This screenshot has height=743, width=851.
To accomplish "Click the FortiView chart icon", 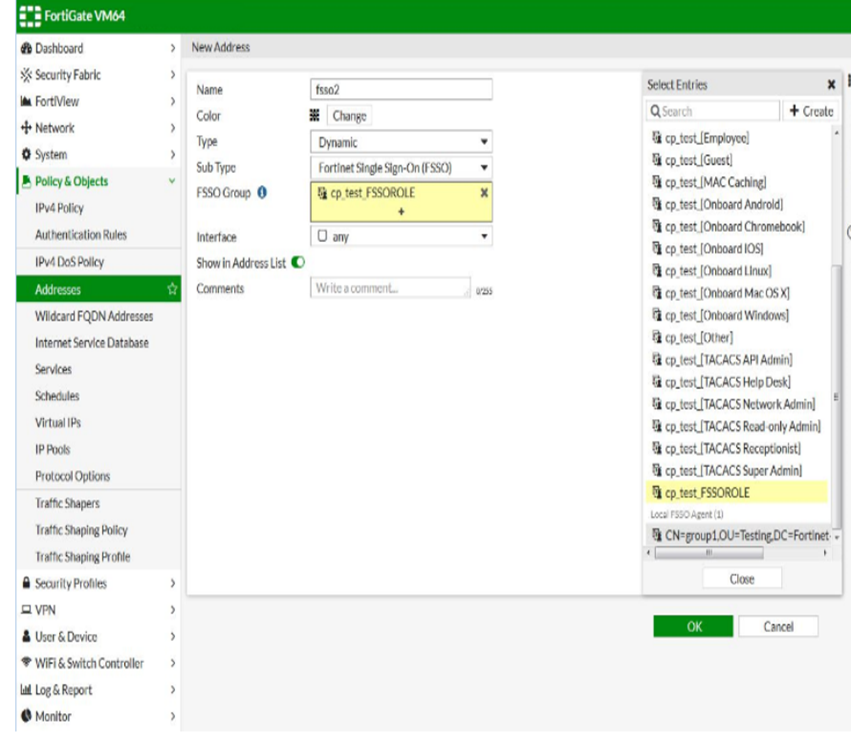I will click(26, 101).
